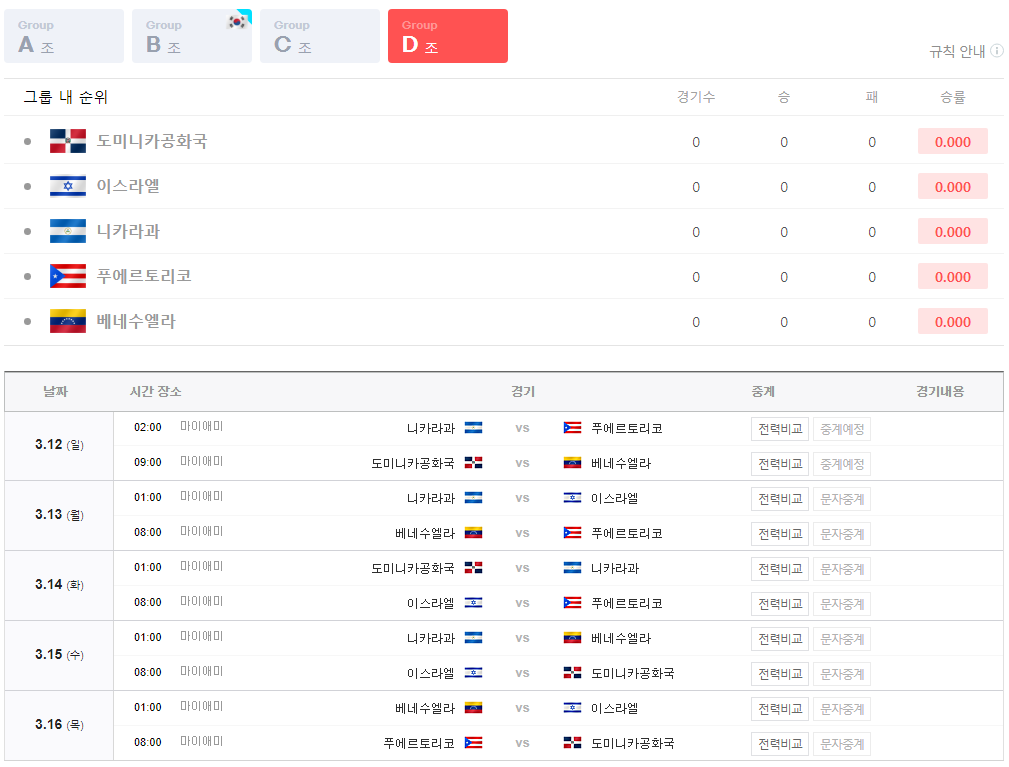The image size is (1009, 767).
Task: Click 문자중계 for 3.14 01:00 game
Action: point(842,569)
